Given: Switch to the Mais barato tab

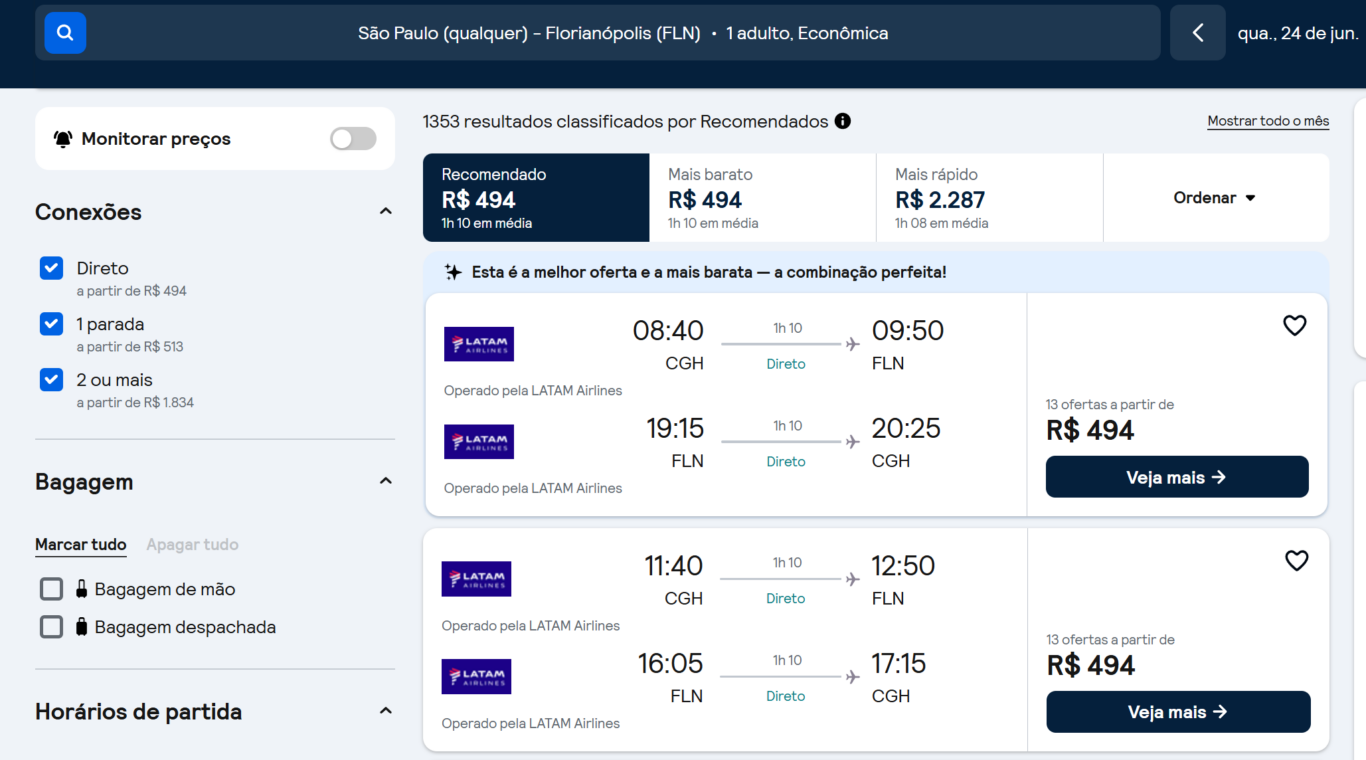Looking at the screenshot, I should (762, 197).
